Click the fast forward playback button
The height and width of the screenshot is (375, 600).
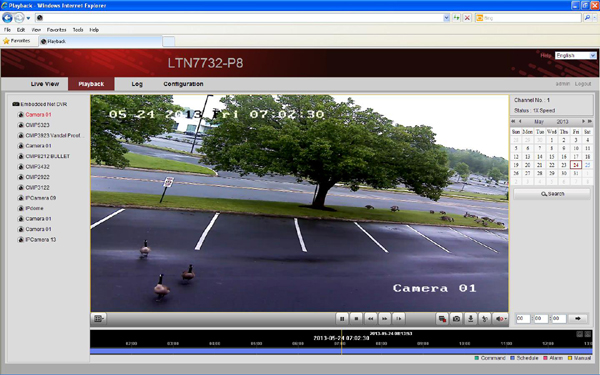pos(385,318)
